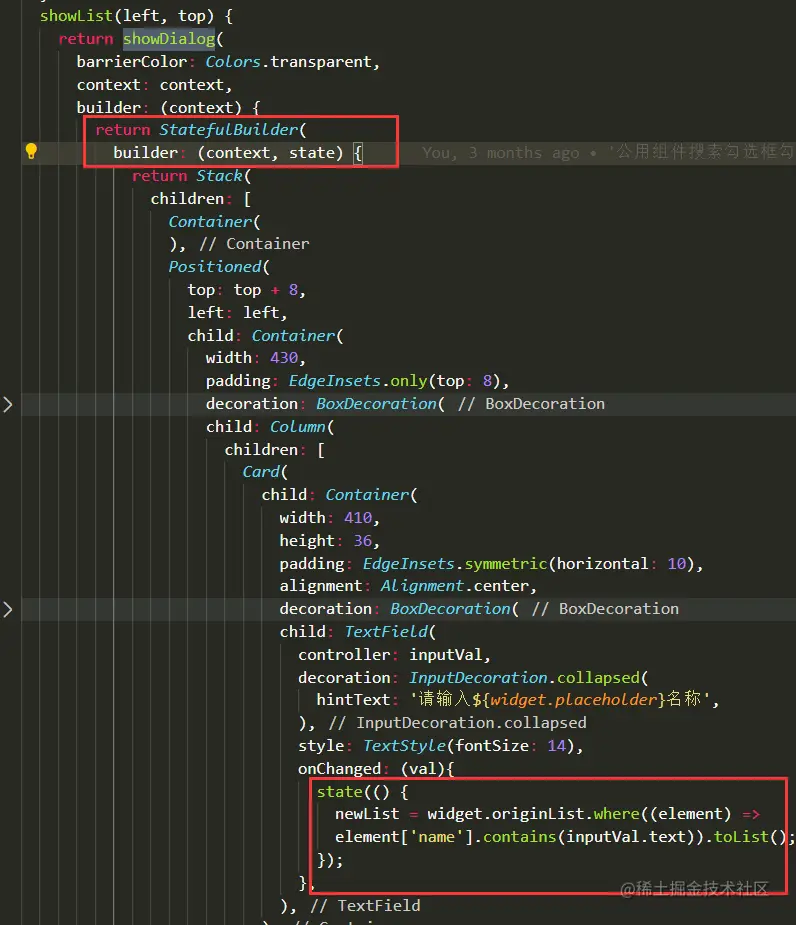Click the Positioned widget name
The height and width of the screenshot is (925, 796).
click(x=215, y=267)
